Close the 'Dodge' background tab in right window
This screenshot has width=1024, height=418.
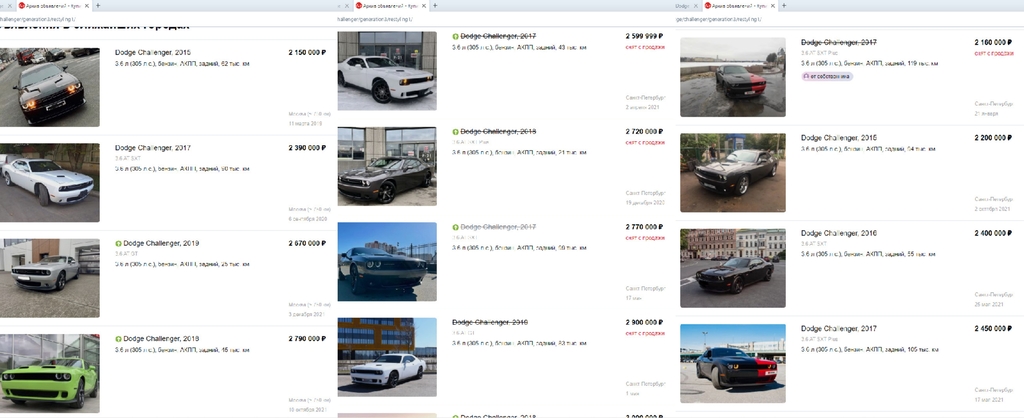pyautogui.click(x=697, y=5)
